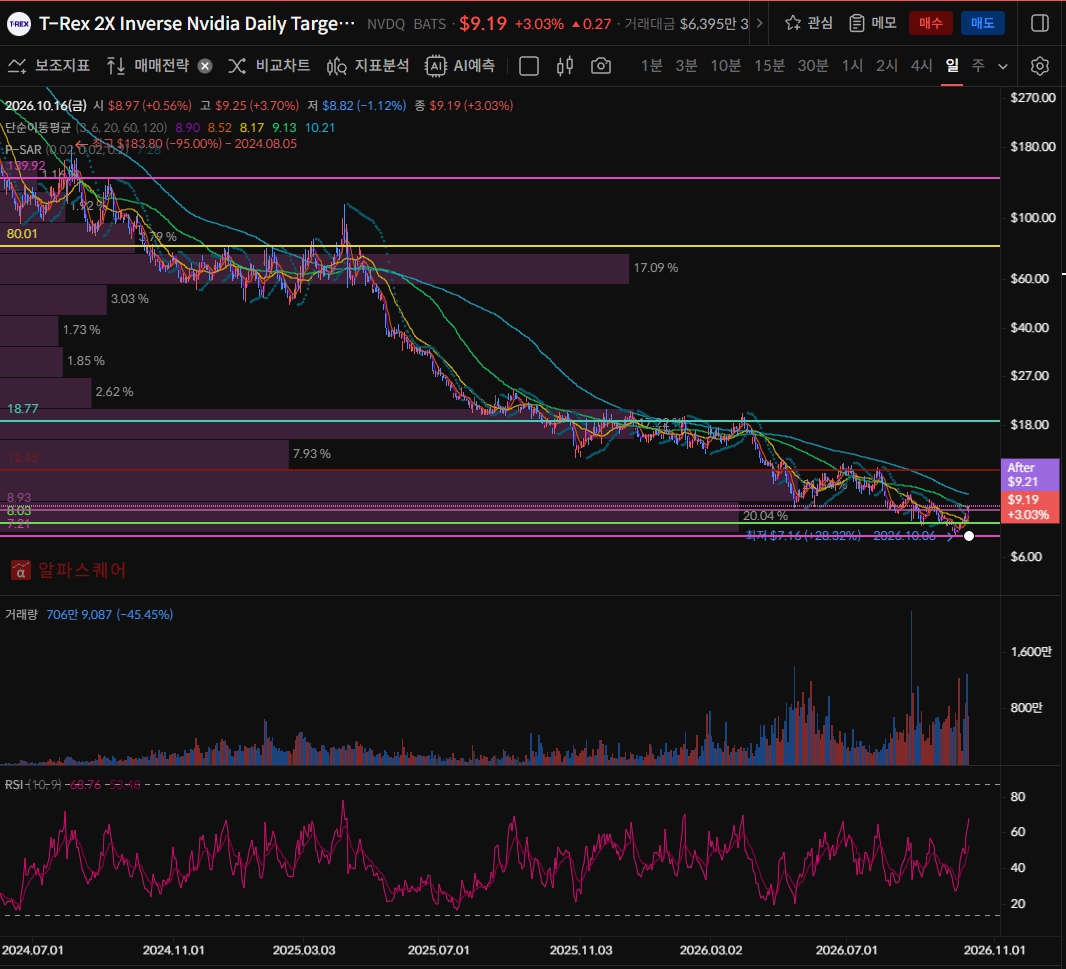Image resolution: width=1066 pixels, height=969 pixels.
Task: Select the 1분 timeframe
Action: coord(651,65)
